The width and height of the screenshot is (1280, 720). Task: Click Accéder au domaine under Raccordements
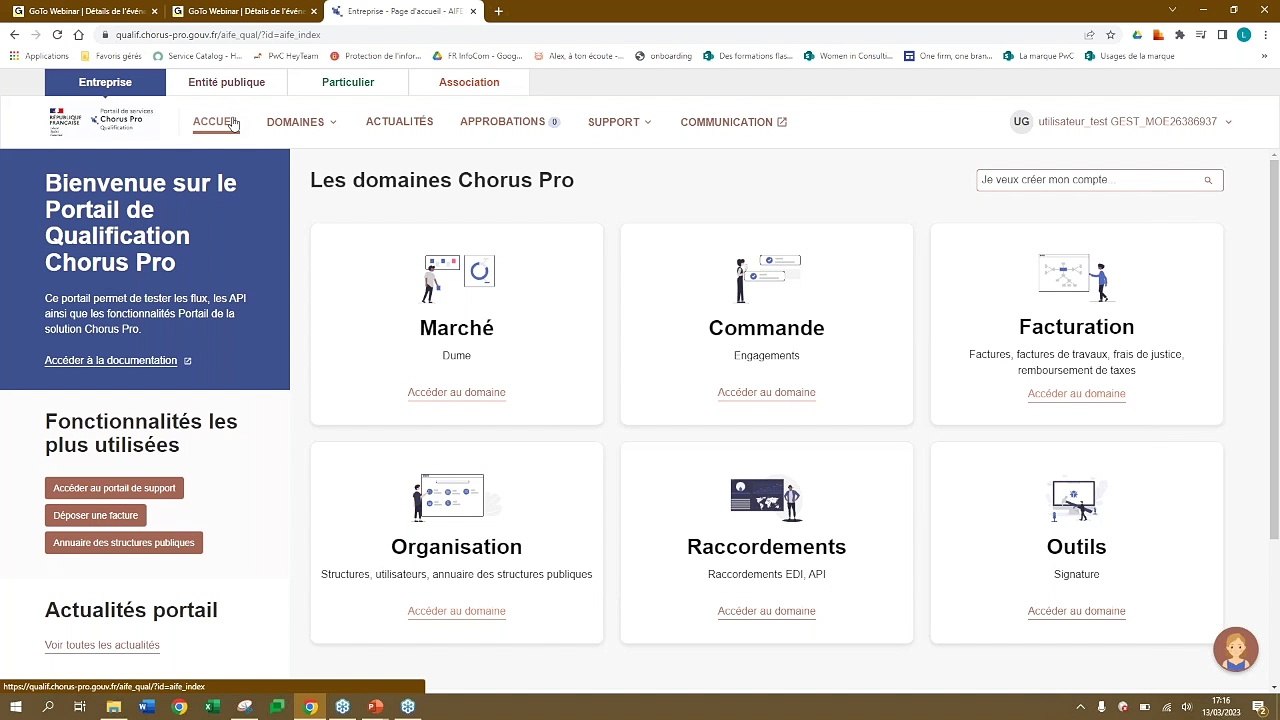(766, 611)
